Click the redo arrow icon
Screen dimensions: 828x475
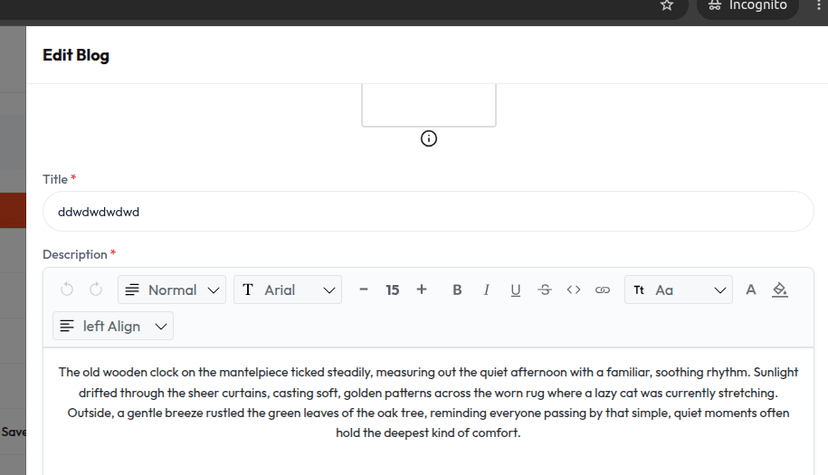96,289
